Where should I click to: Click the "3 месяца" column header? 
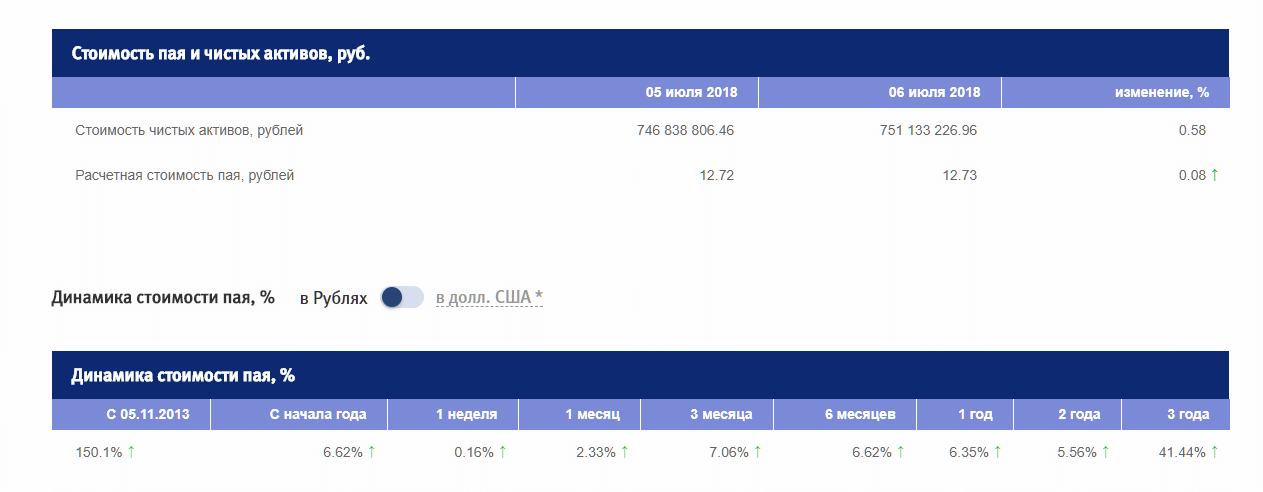point(719,414)
